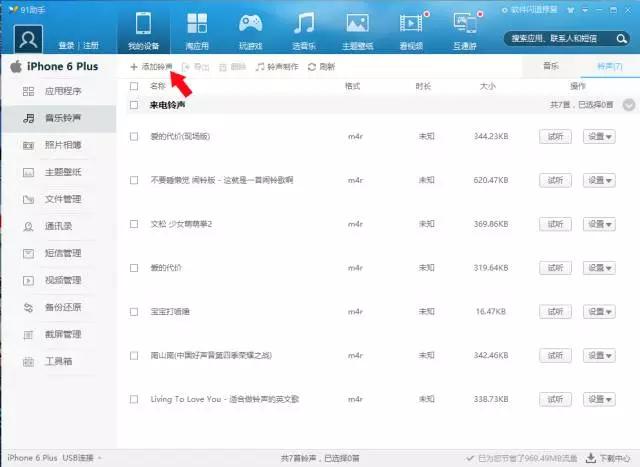This screenshot has height=467, width=640.
Task: Click 试听 preview for Living To Love You
Action: click(x=555, y=399)
